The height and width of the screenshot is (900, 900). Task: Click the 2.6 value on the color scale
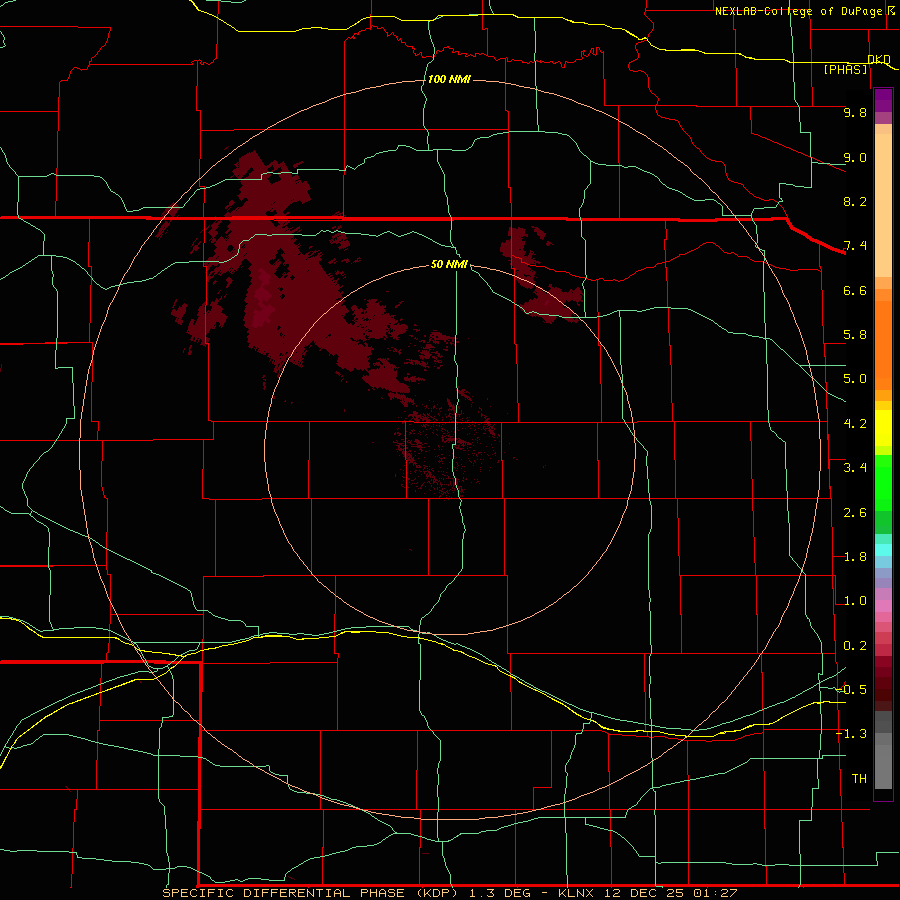pyautogui.click(x=855, y=513)
